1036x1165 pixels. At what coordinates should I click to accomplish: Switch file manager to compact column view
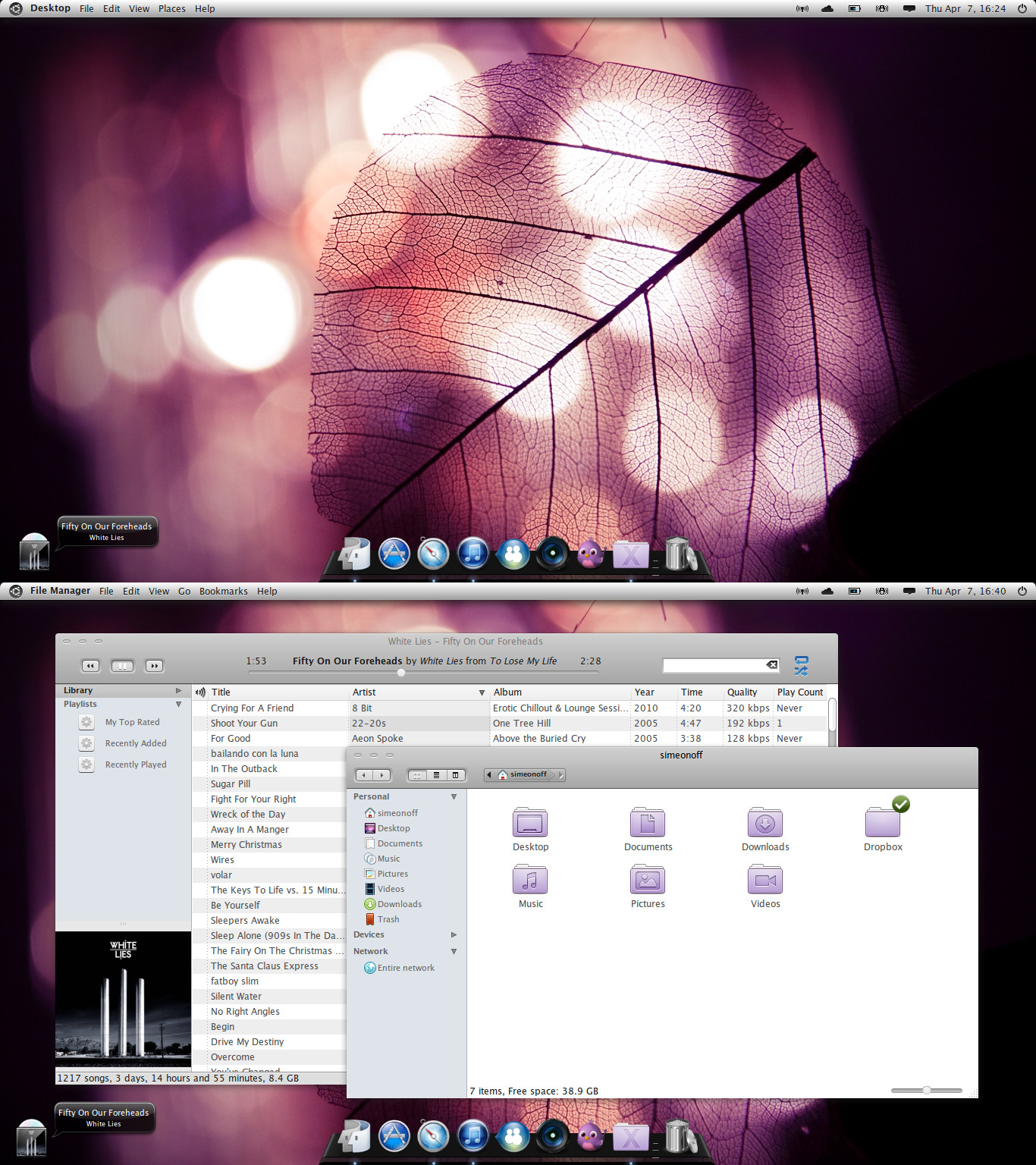[x=455, y=775]
